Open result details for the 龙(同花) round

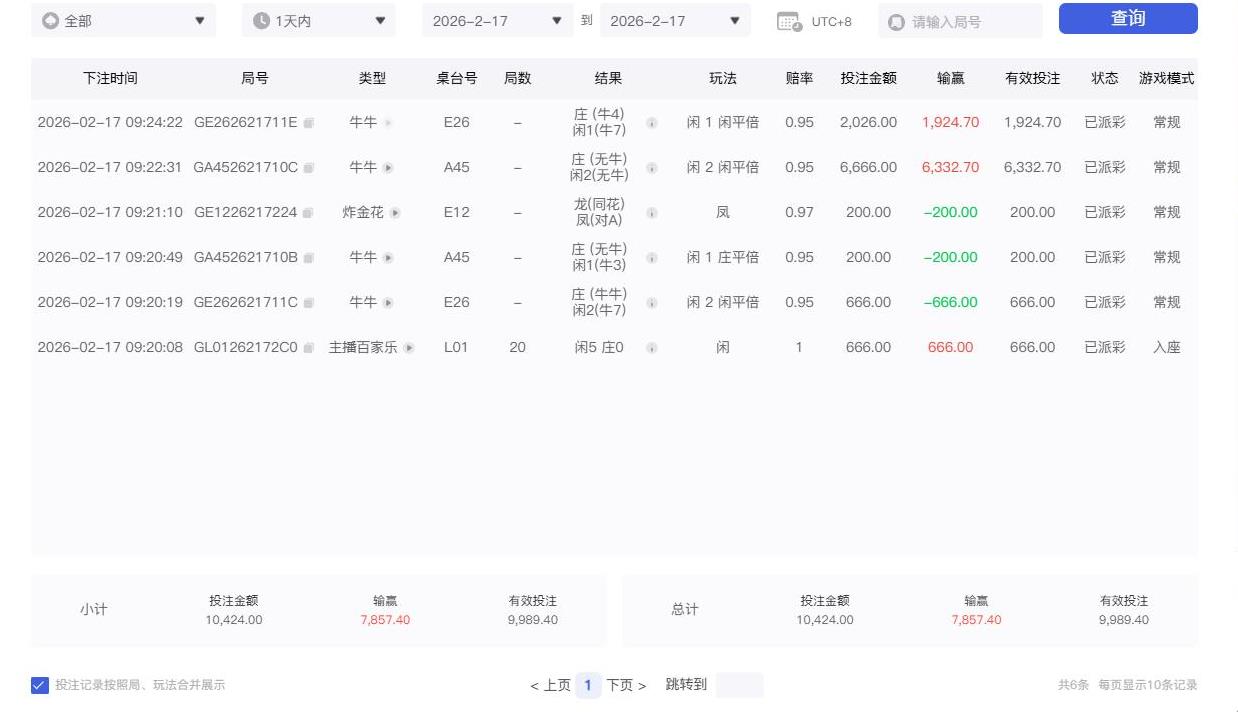651,212
